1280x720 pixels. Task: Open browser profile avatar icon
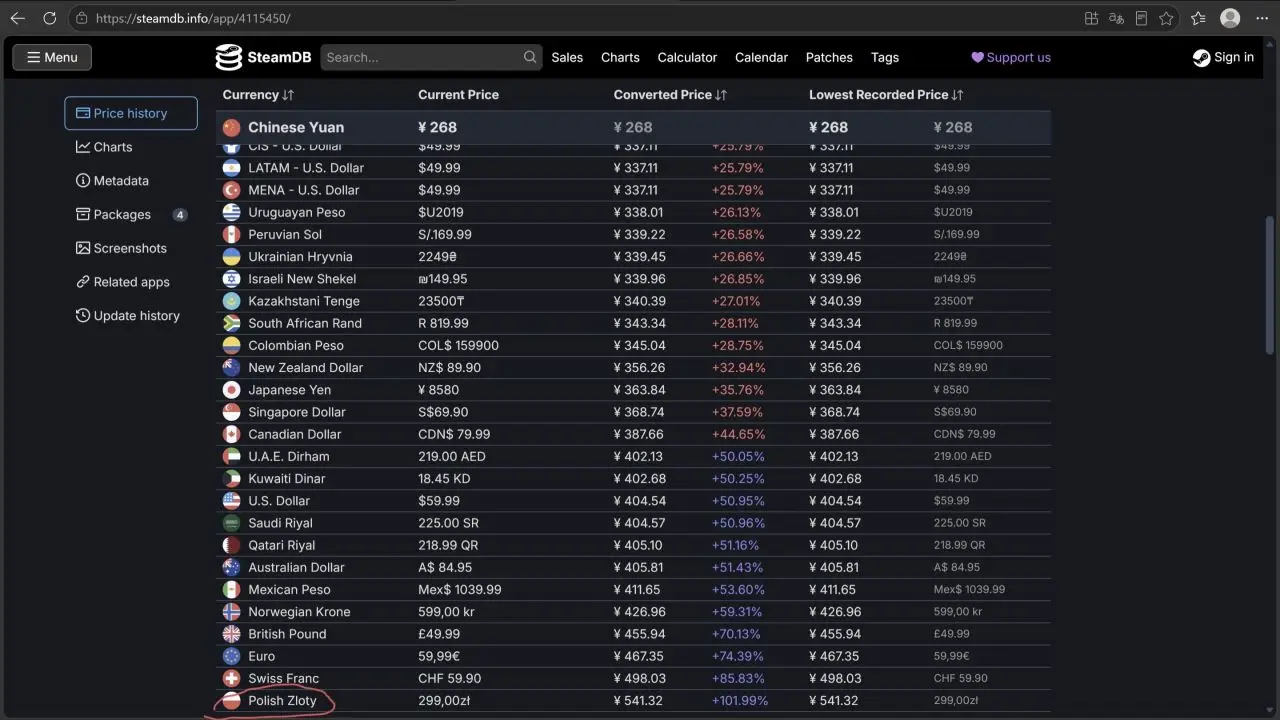[x=1231, y=18]
